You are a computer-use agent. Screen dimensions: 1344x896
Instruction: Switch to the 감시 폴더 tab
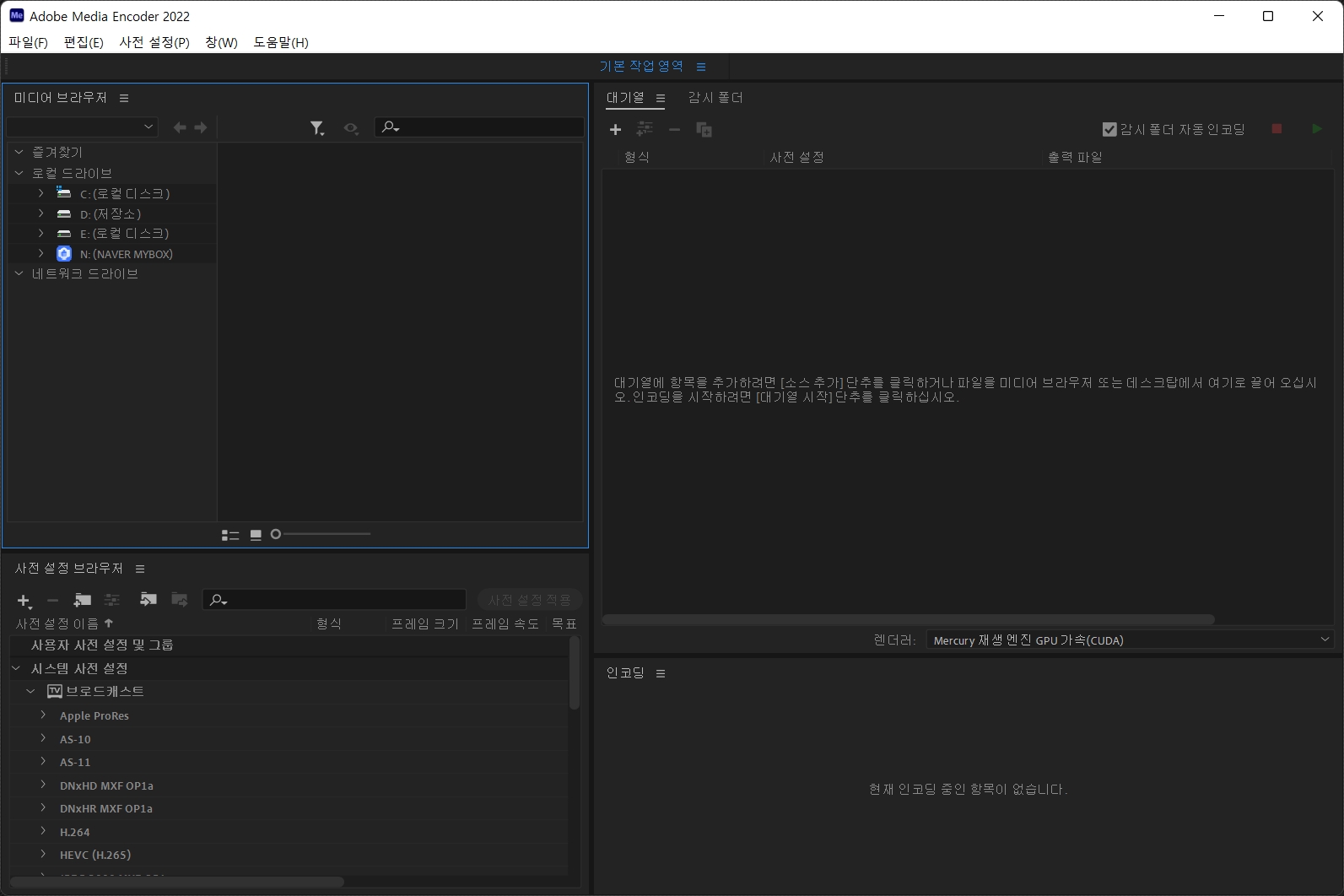point(715,98)
